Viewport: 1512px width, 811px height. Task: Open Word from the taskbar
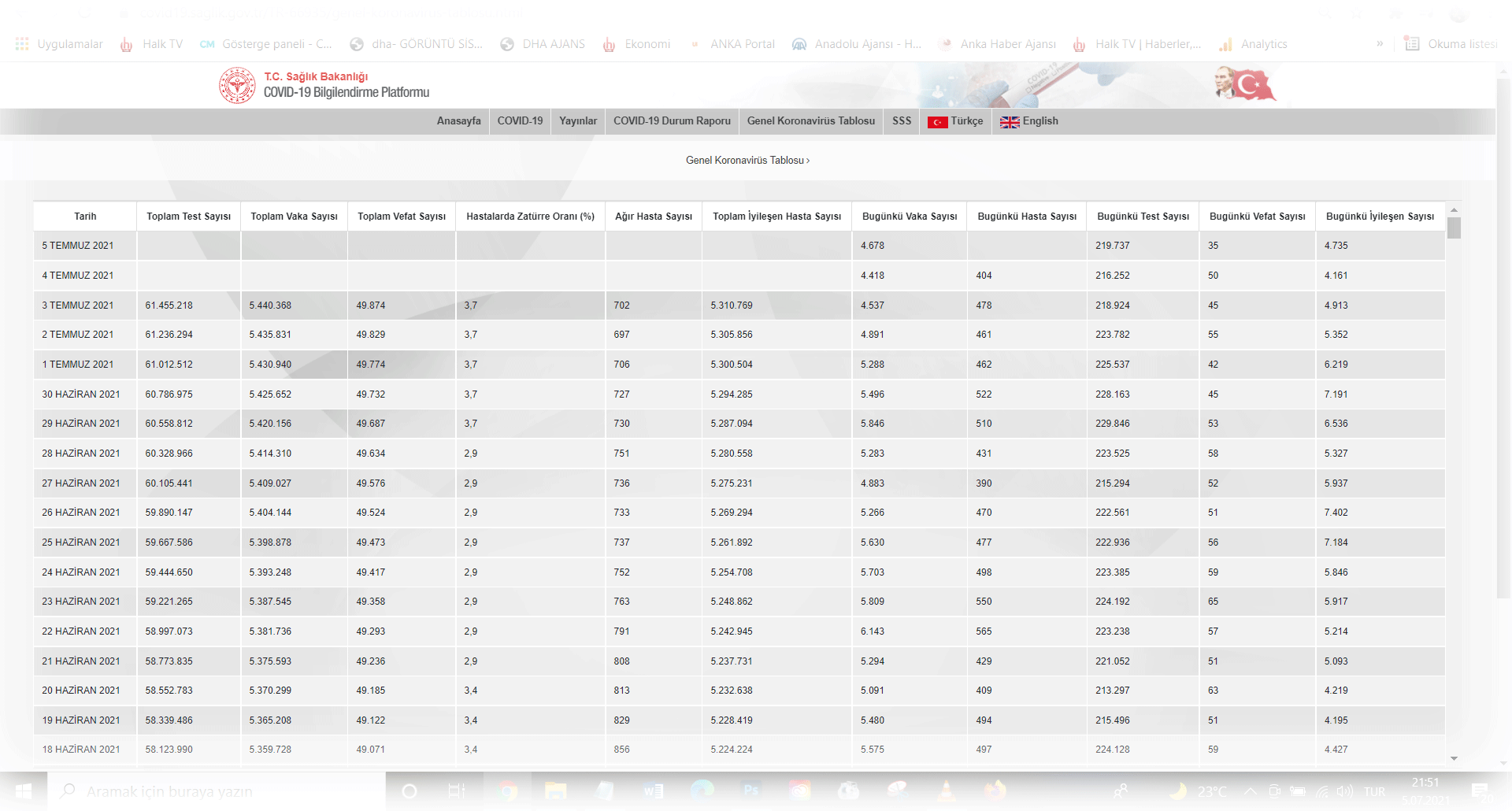[653, 791]
